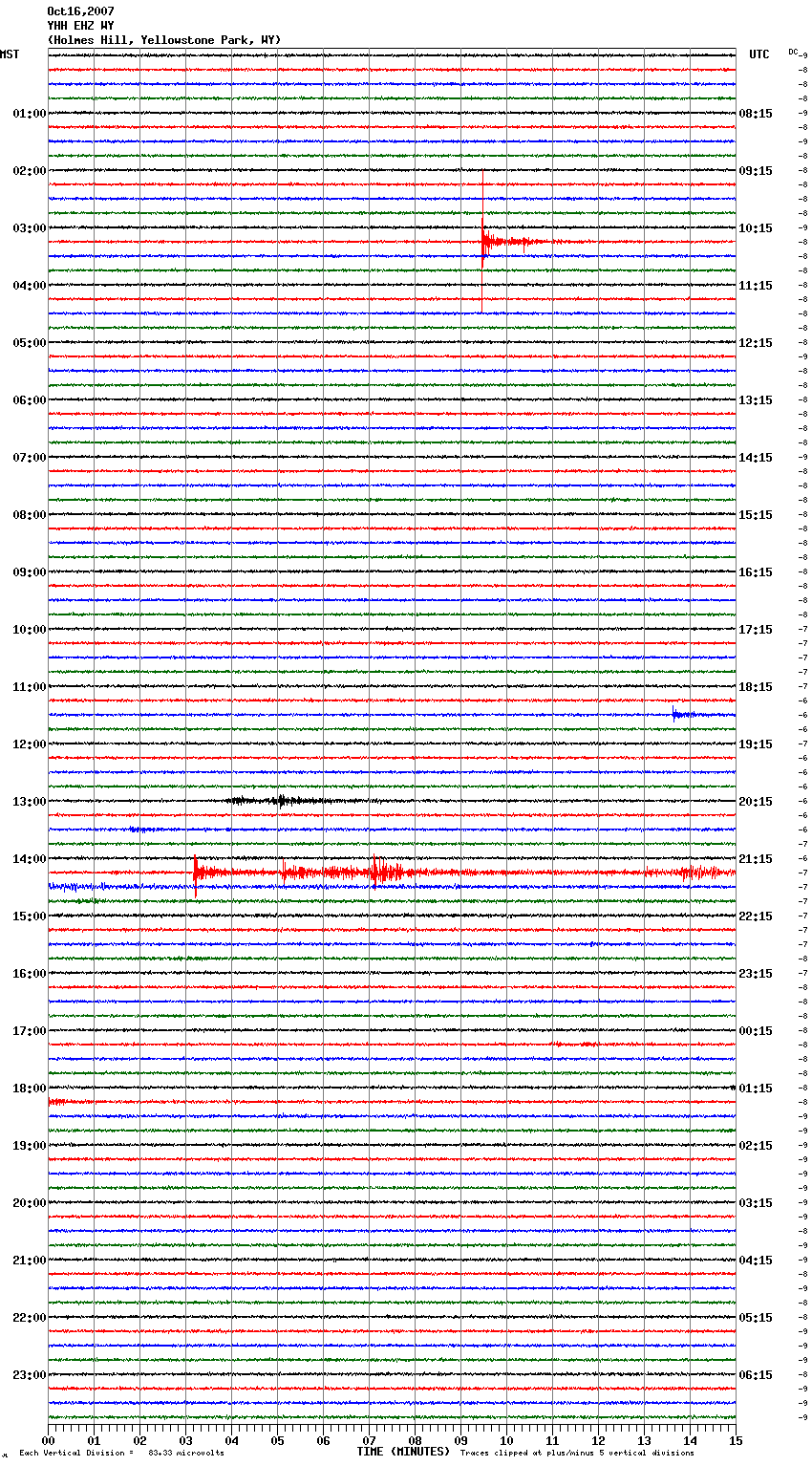Viewport: 812px width, 1466px height.
Task: Click the 17:15 UTC time label
Action: pos(756,630)
